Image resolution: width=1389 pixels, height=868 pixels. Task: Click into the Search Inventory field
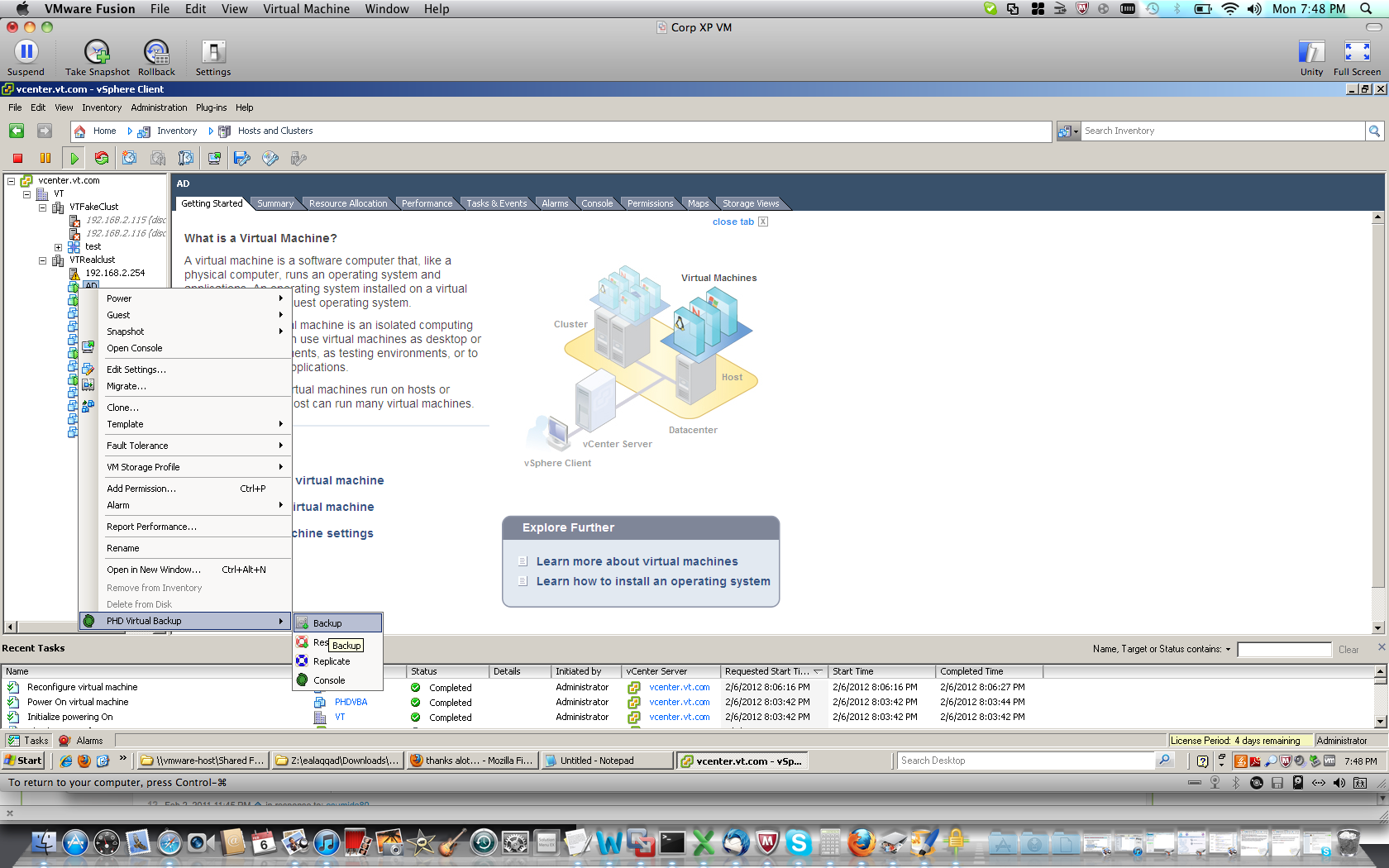click(1222, 131)
